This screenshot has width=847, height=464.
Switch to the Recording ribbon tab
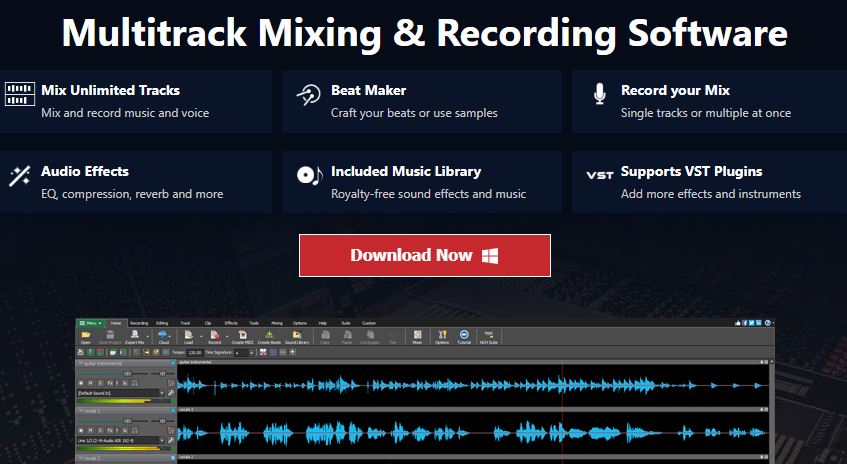pyautogui.click(x=139, y=323)
